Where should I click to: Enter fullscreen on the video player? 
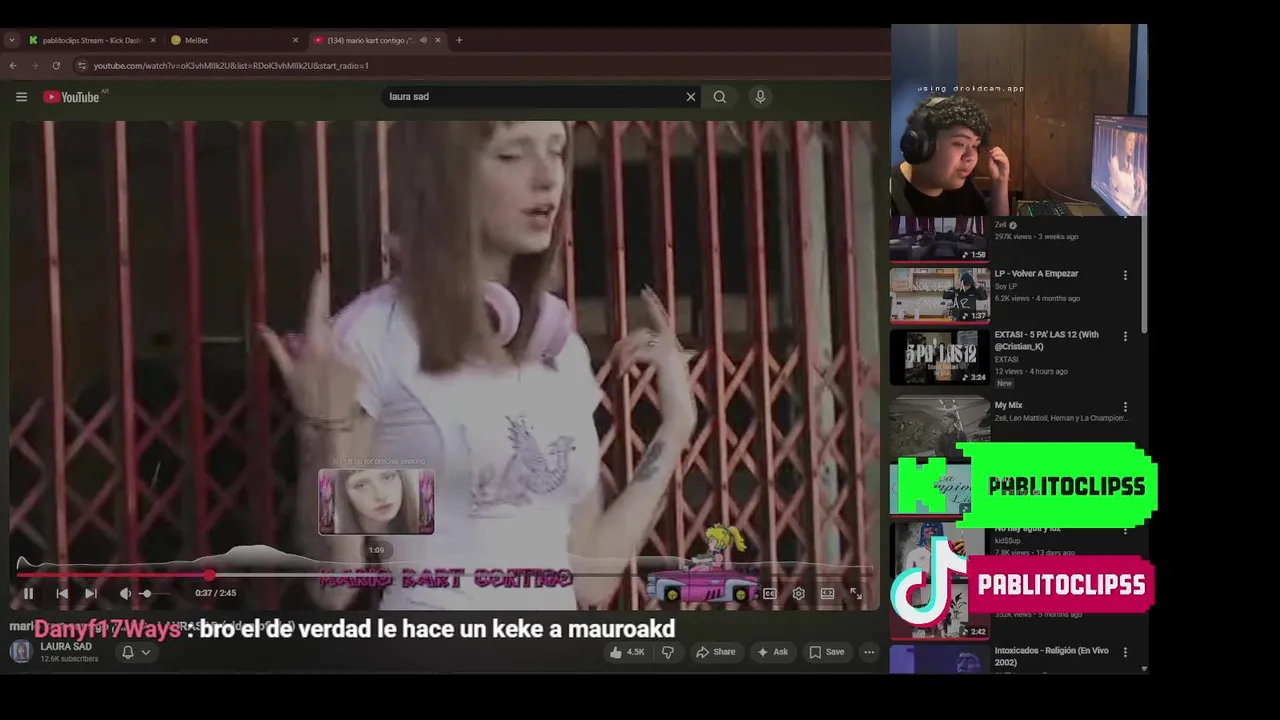pos(856,593)
